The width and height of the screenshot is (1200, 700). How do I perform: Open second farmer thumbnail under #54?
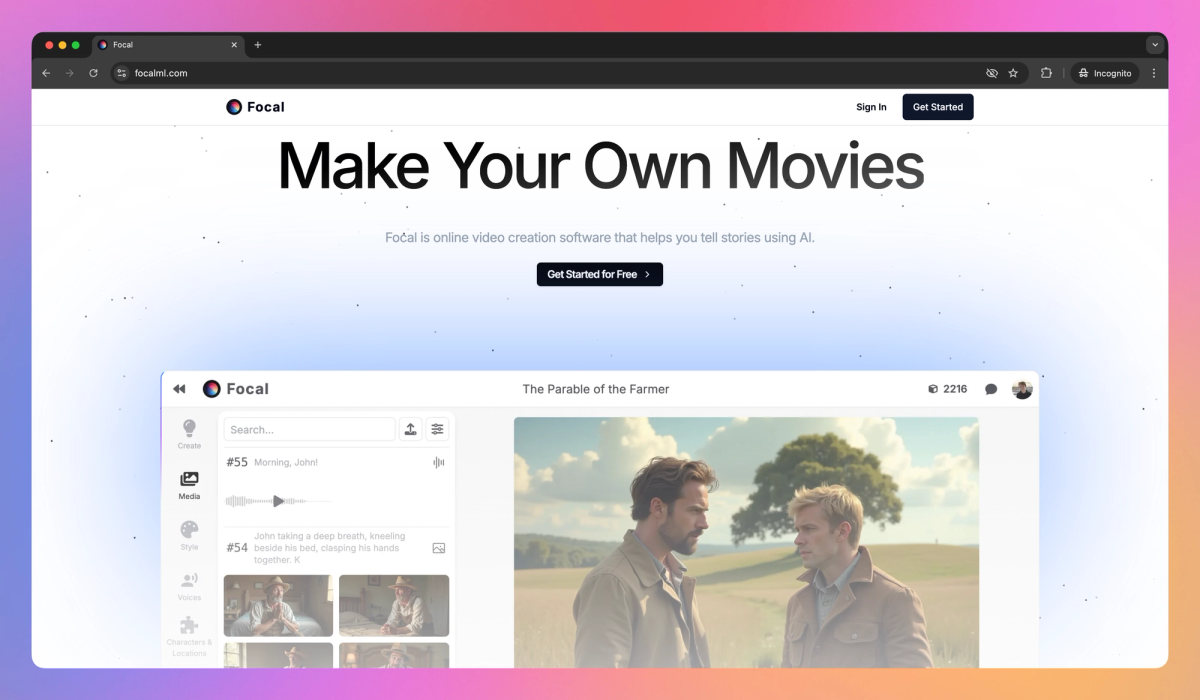coord(394,605)
